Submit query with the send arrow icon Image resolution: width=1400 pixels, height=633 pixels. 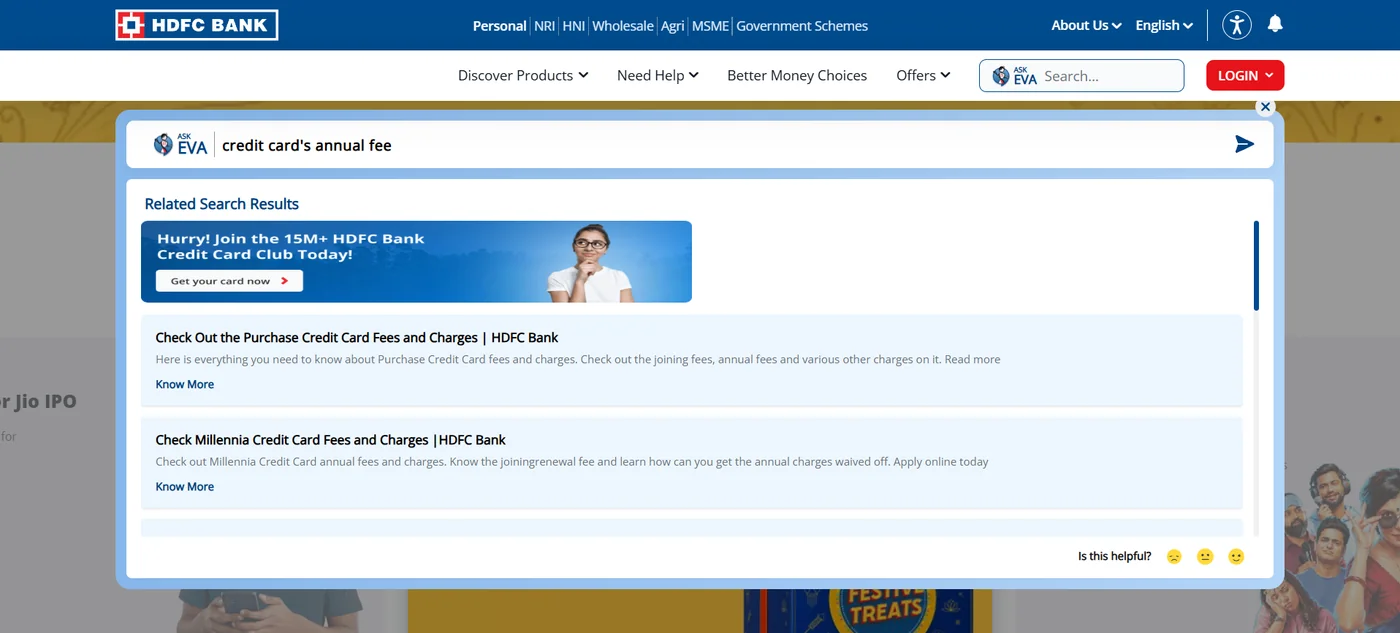tap(1244, 145)
